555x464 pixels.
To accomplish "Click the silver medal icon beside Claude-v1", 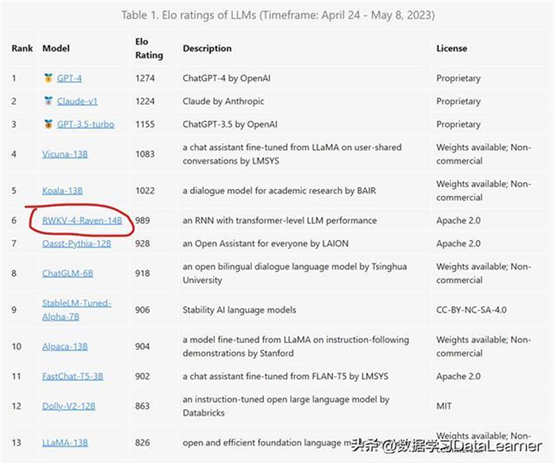I will 48,101.
